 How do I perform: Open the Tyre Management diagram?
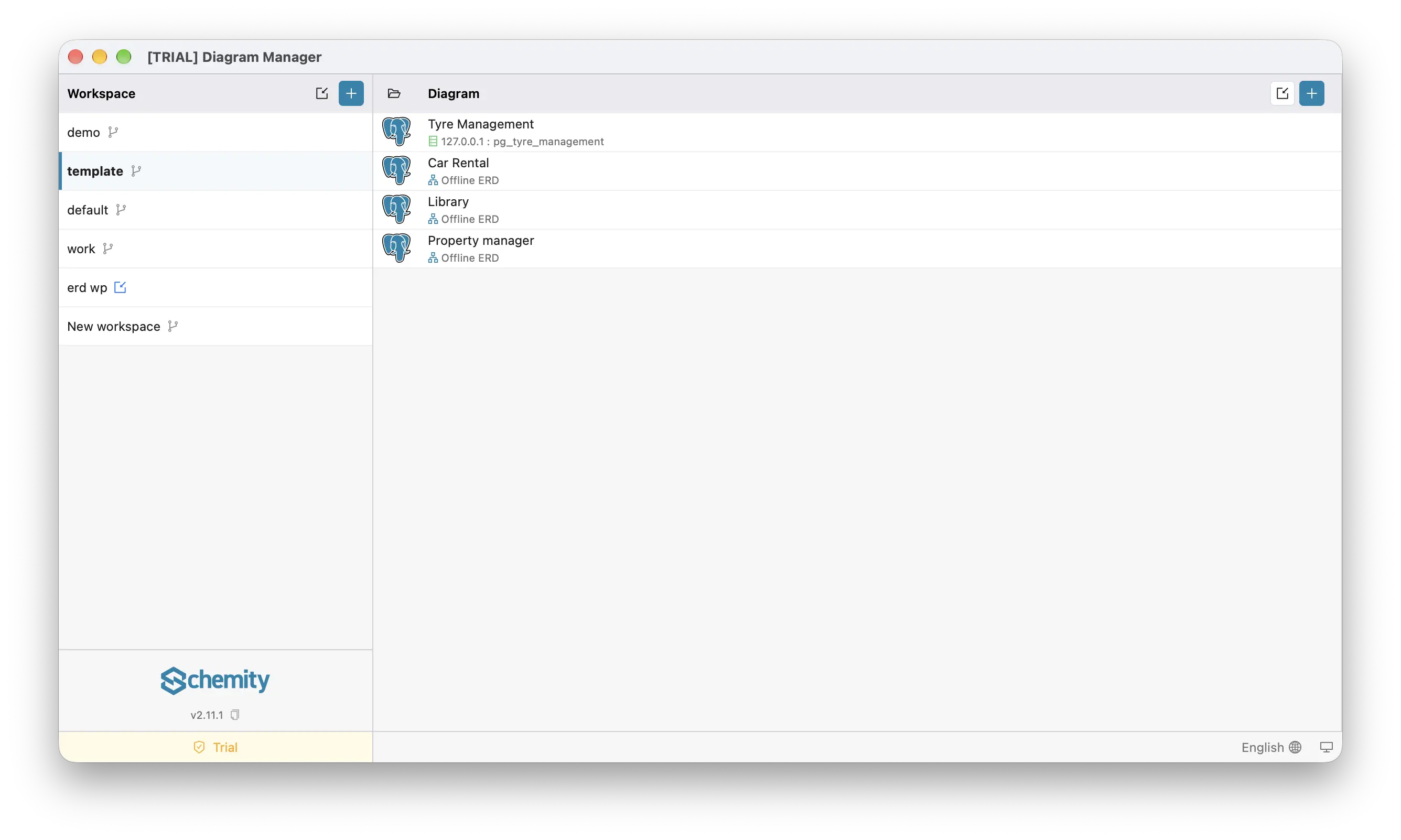[x=857, y=132]
